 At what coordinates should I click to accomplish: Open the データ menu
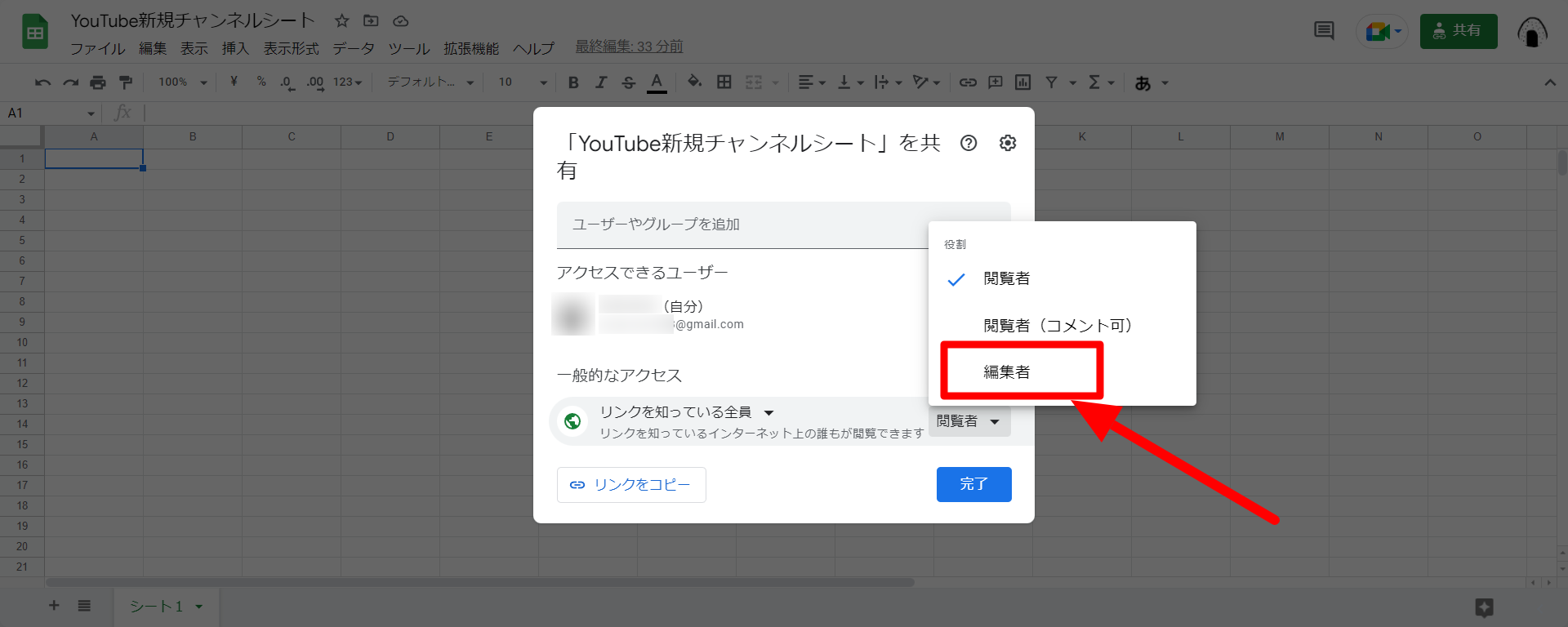coord(354,48)
